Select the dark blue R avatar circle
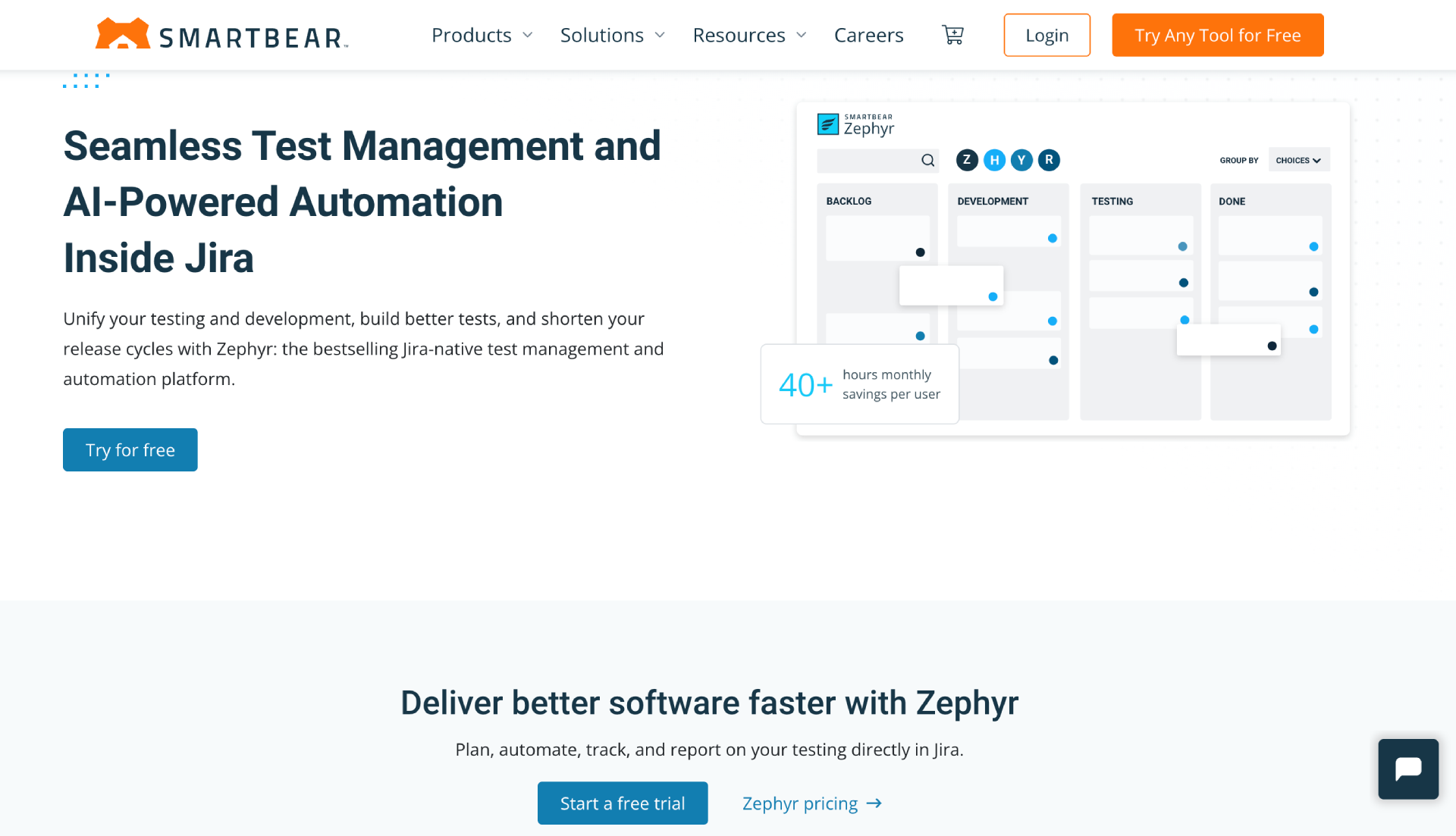This screenshot has width=1456, height=836. coord(1049,160)
